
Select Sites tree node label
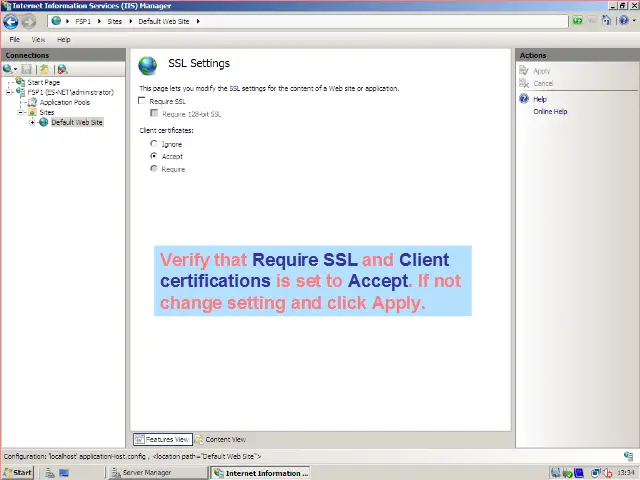(47, 112)
